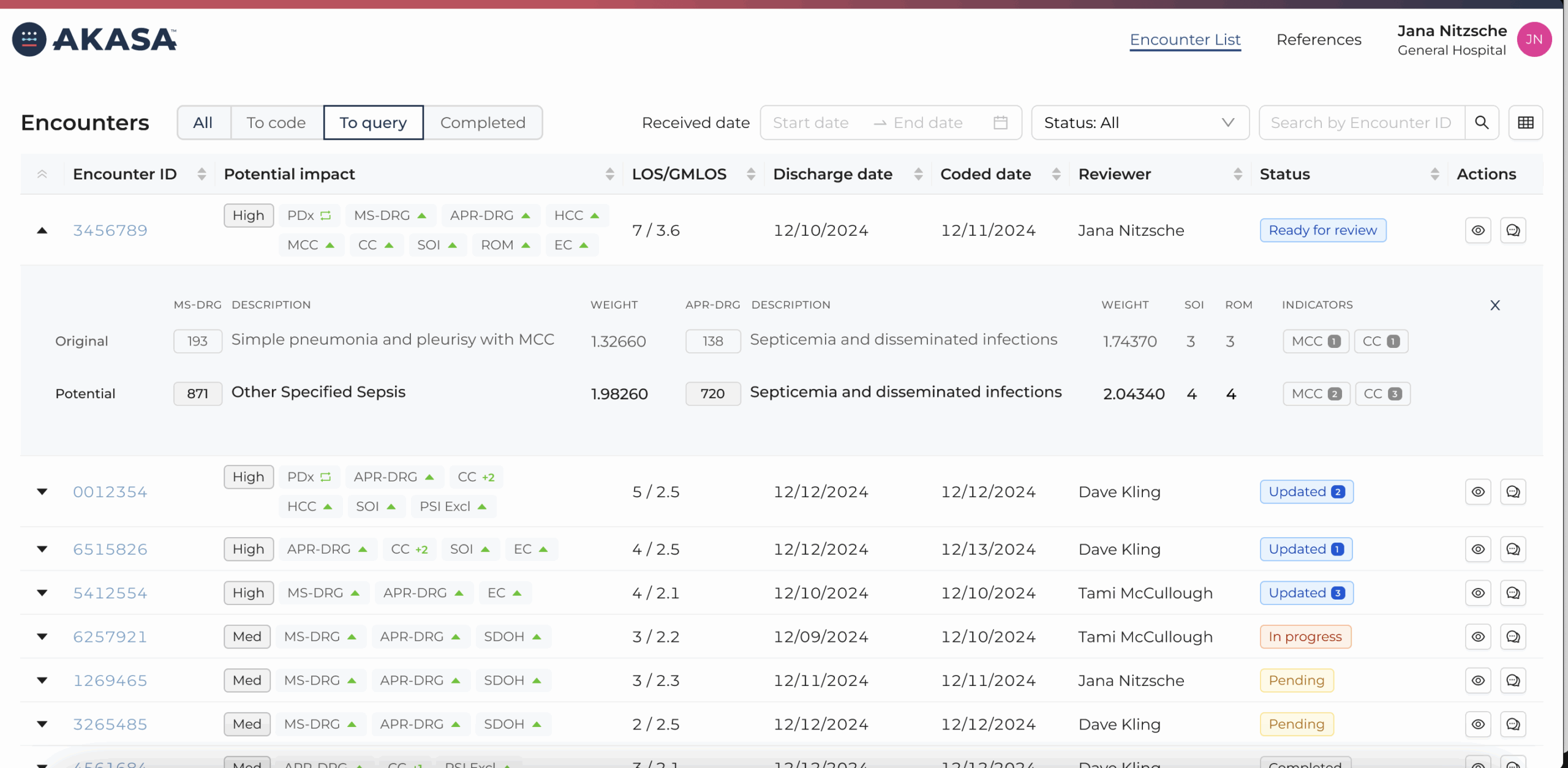Select the To code filter

(276, 122)
